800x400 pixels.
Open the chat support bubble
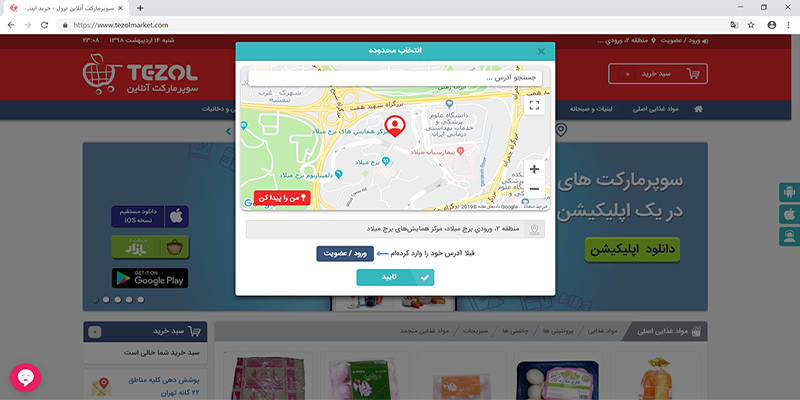pos(25,378)
